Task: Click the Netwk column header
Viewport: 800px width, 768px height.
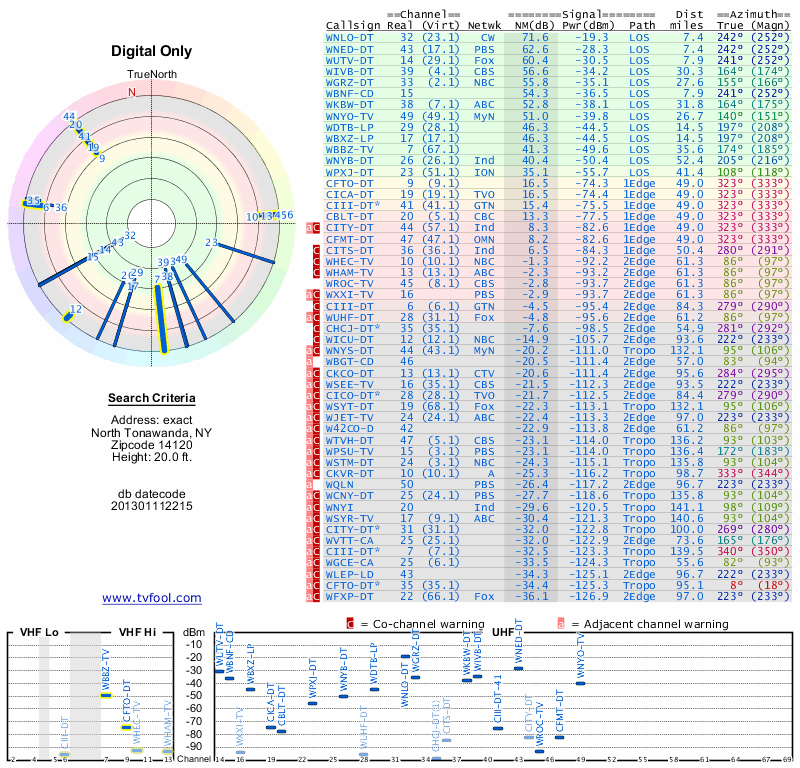Action: click(x=484, y=26)
